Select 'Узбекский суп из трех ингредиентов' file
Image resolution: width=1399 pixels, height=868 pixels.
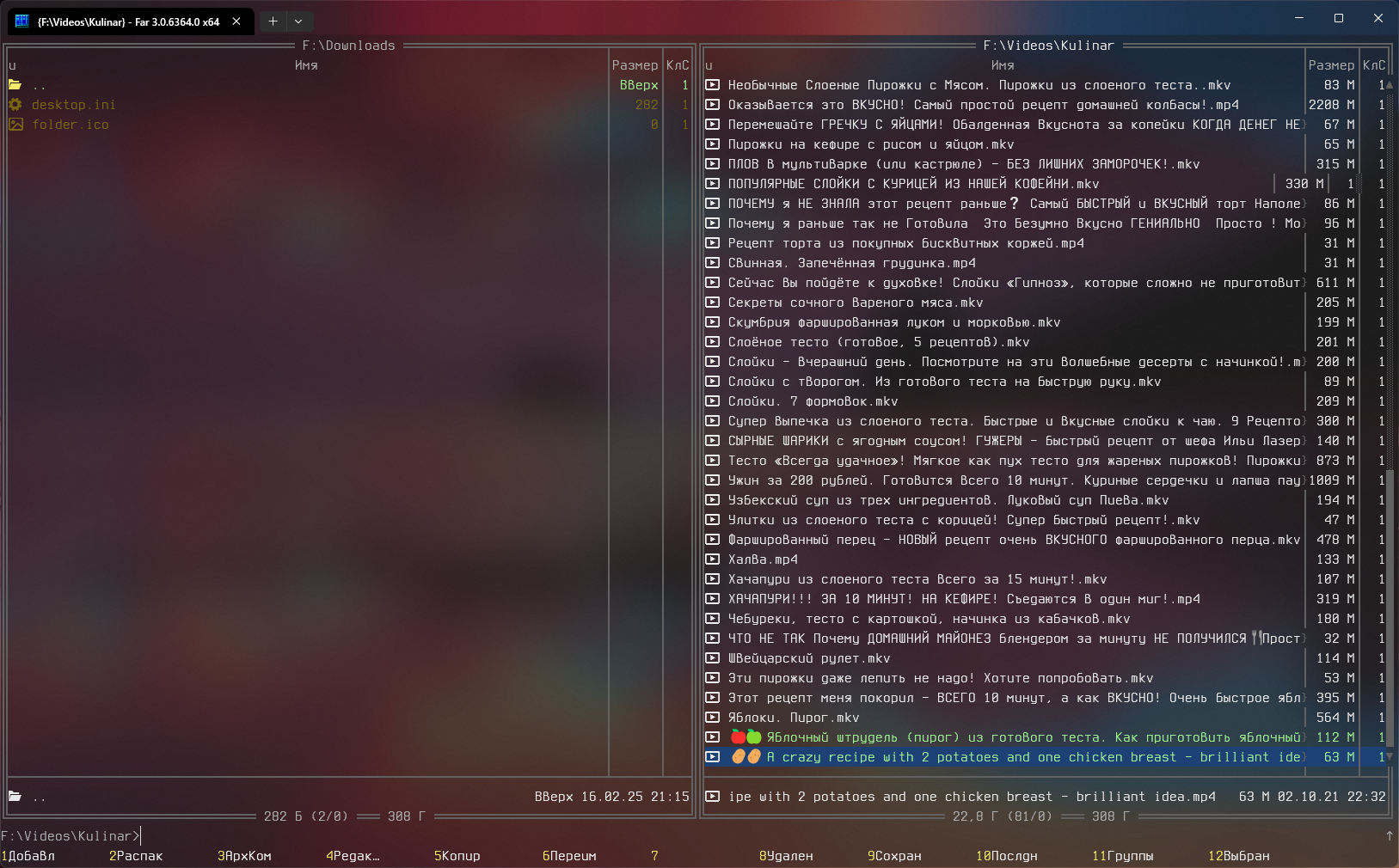pyautogui.click(x=948, y=500)
